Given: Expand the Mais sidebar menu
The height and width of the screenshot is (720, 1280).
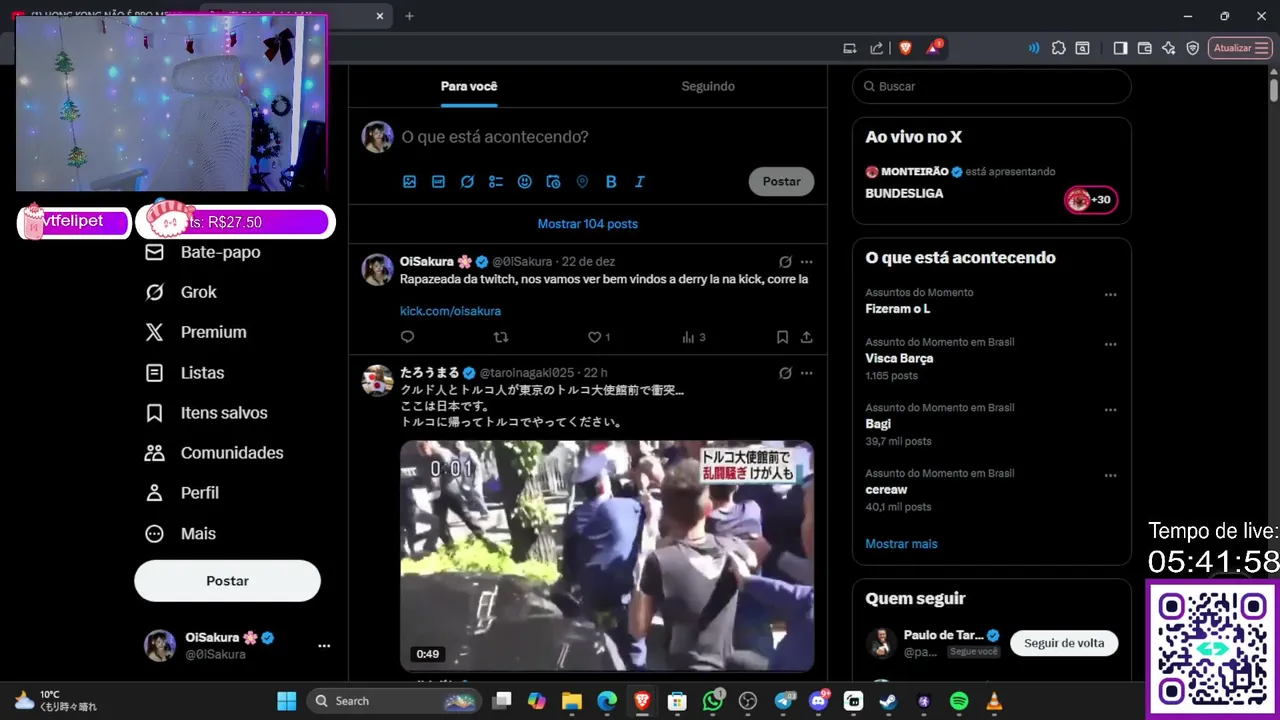Looking at the screenshot, I should pyautogui.click(x=180, y=534).
